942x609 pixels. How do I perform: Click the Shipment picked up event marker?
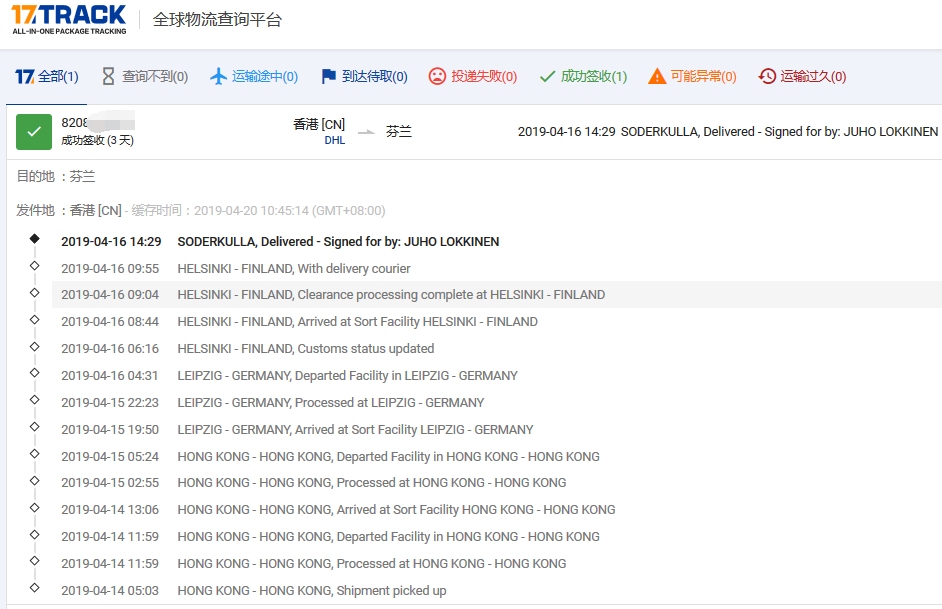[x=35, y=588]
